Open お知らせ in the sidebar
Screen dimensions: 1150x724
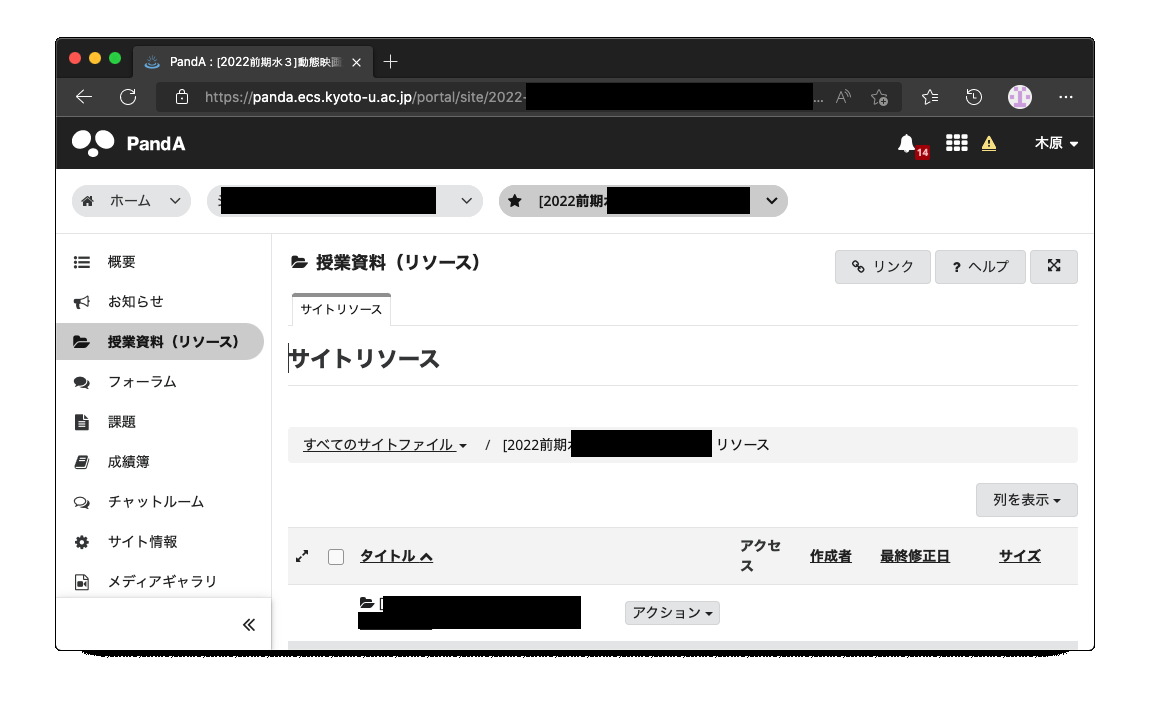136,301
